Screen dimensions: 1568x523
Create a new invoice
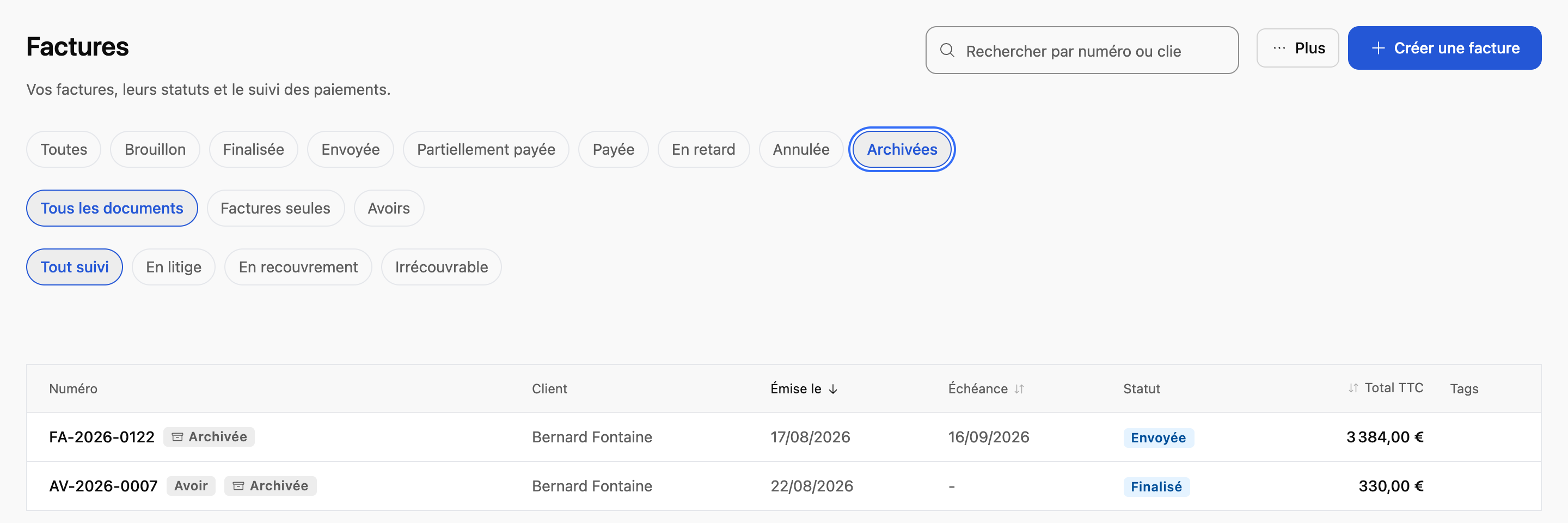coord(1444,48)
